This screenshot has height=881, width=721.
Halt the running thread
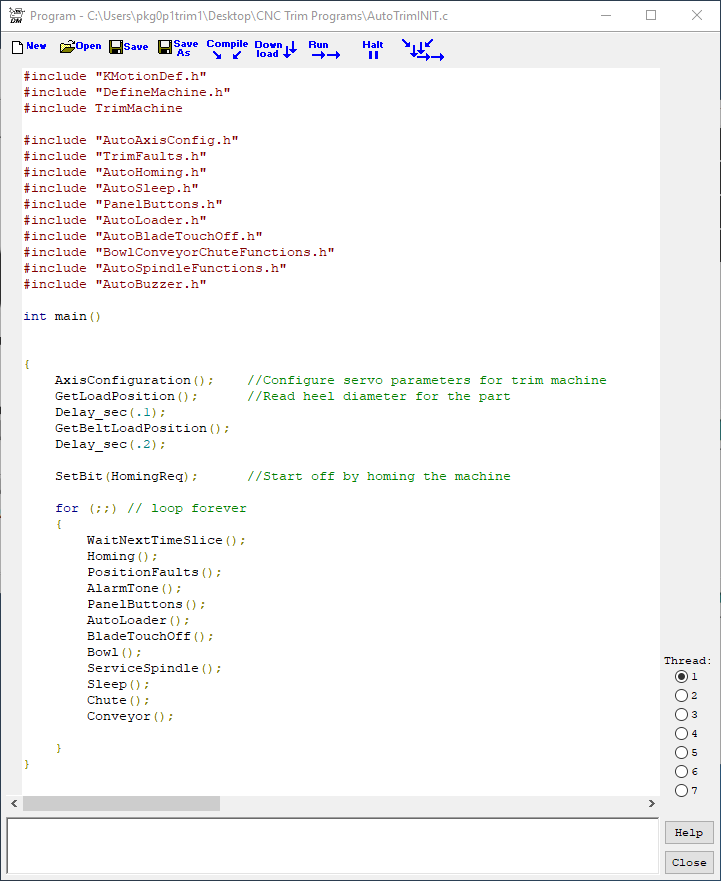pyautogui.click(x=373, y=49)
